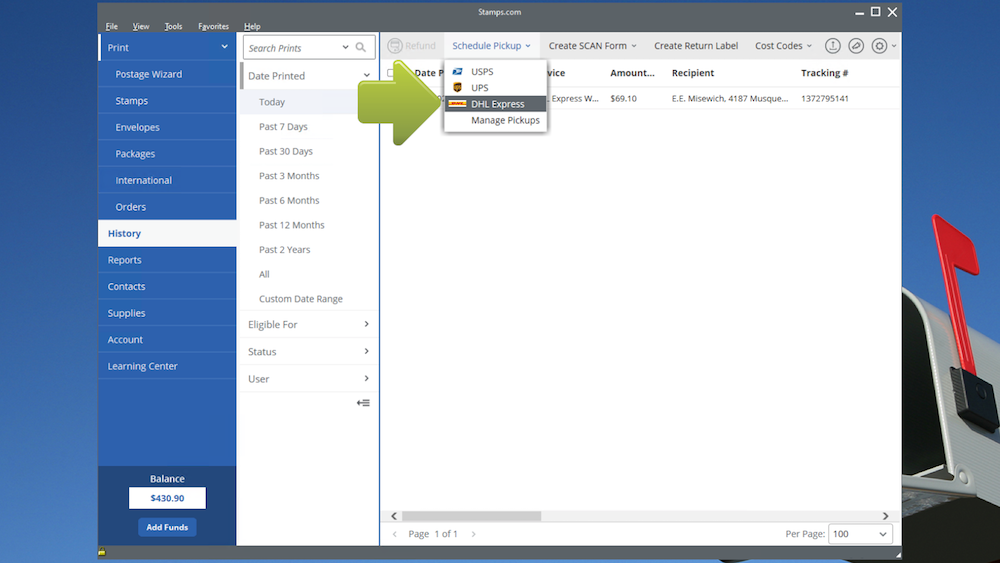The image size is (1000, 563).
Task: Click the Add Funds button
Action: tap(167, 527)
